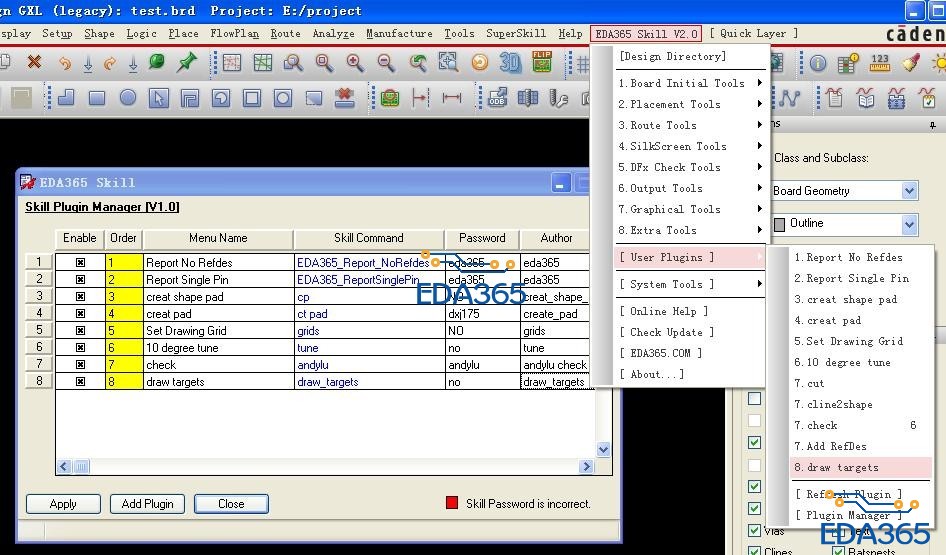946x555 pixels.
Task: Select the Shape Add Circle tool
Action: 128,98
